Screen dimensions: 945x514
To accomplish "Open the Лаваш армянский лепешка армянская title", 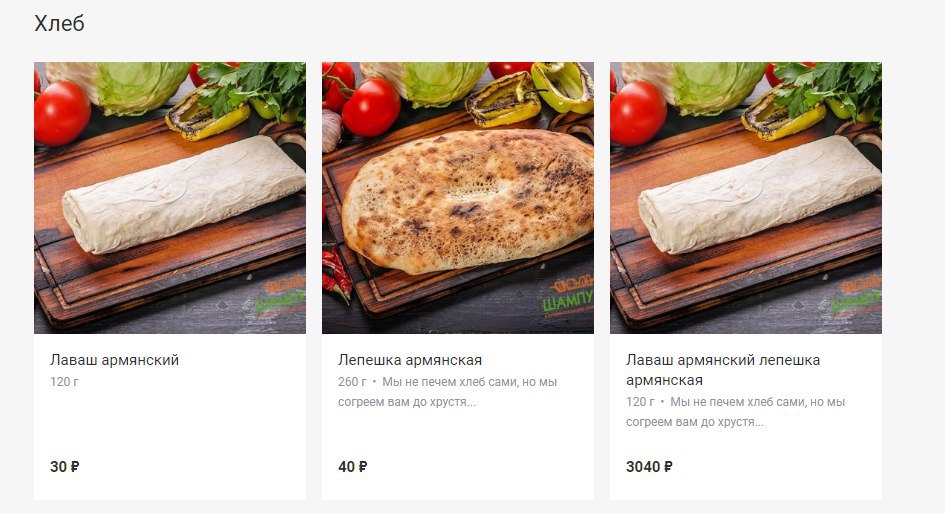I will (x=723, y=369).
